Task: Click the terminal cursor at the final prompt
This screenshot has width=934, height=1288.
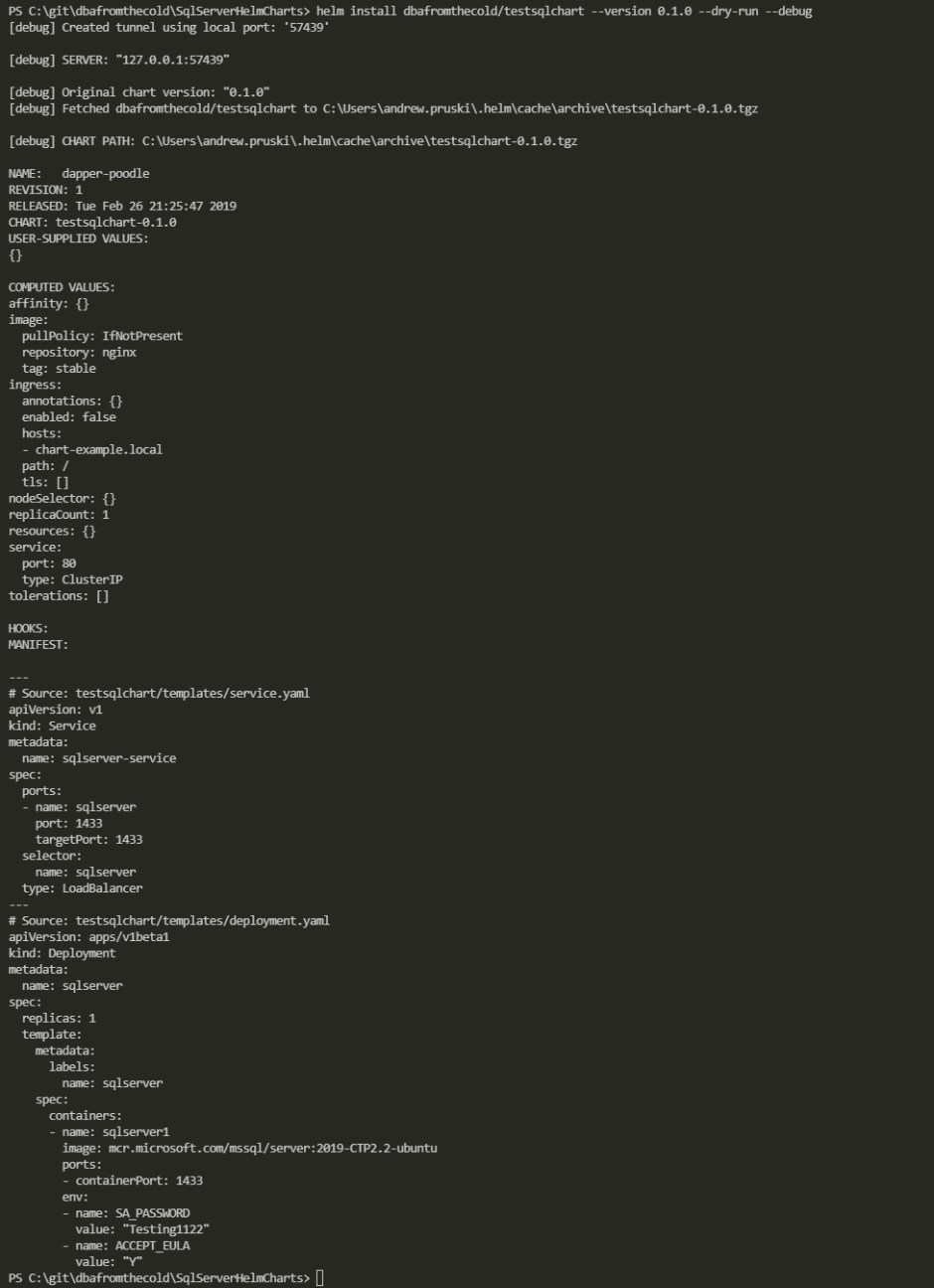Action: 320,1278
